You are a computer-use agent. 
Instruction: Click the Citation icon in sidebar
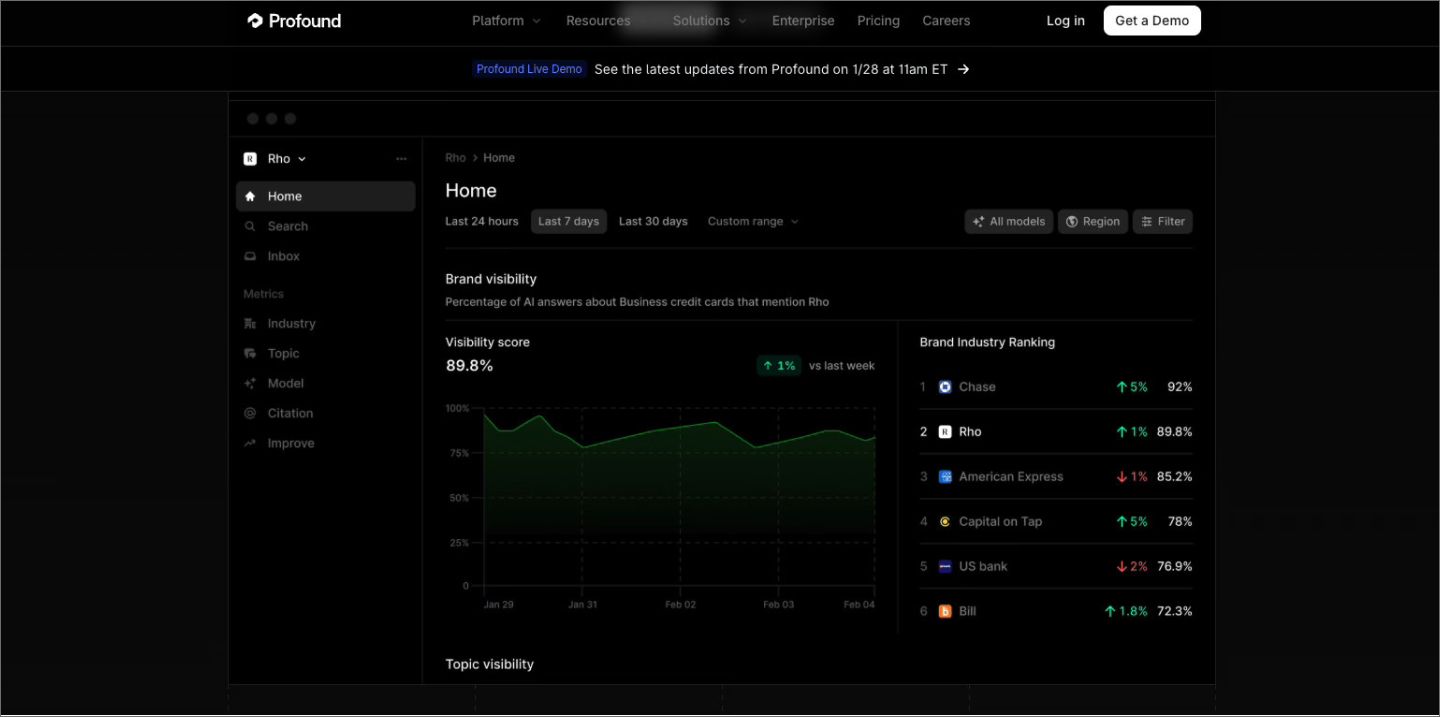pos(250,413)
